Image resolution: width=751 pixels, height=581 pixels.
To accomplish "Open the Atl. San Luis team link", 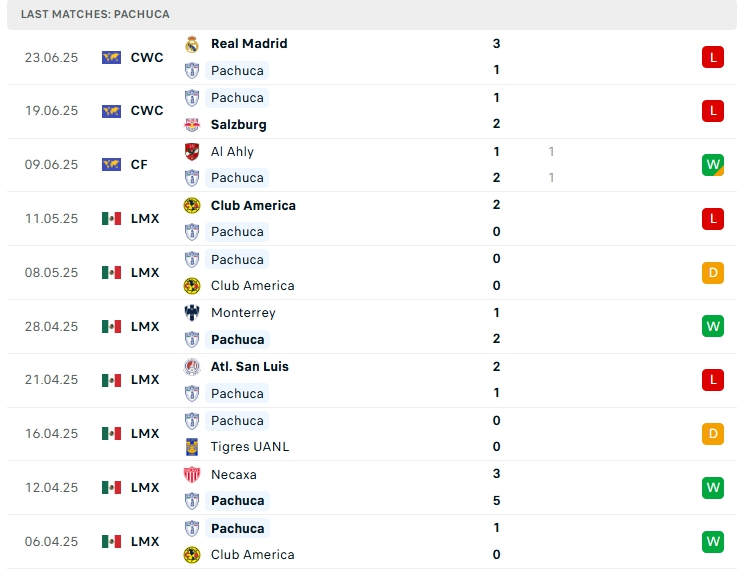I will 249,367.
